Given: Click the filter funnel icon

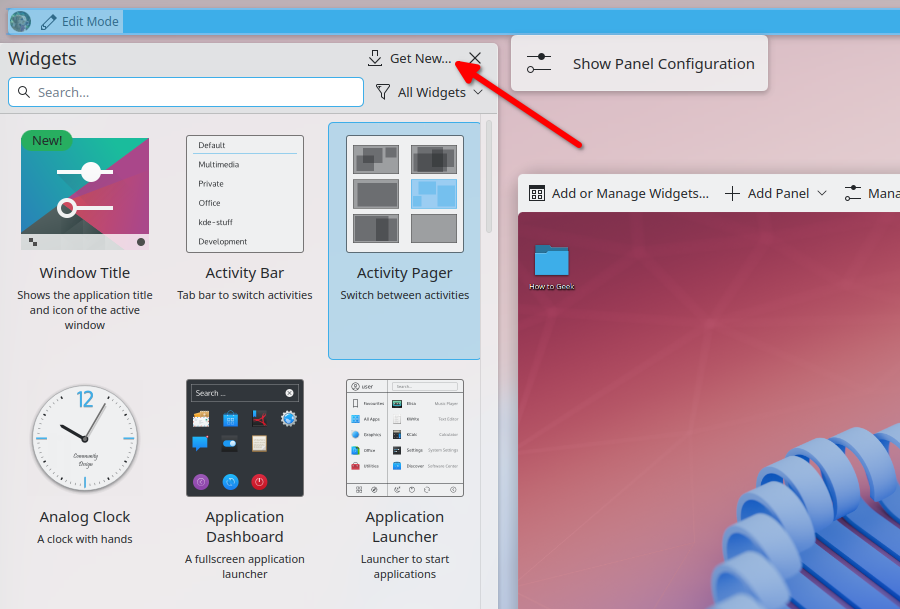Looking at the screenshot, I should [x=383, y=92].
